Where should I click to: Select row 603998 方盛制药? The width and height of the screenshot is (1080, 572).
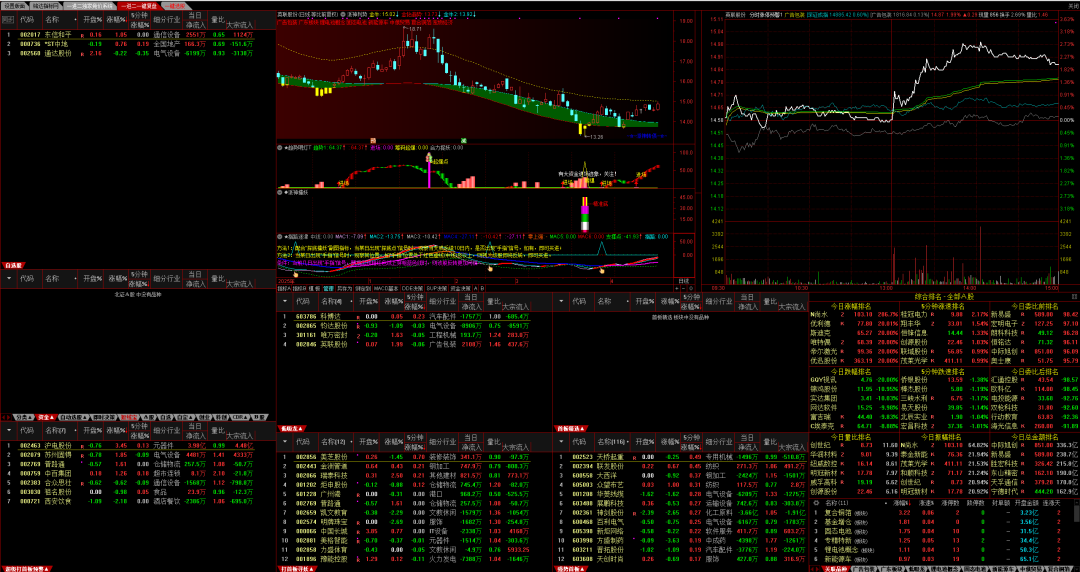coord(680,540)
